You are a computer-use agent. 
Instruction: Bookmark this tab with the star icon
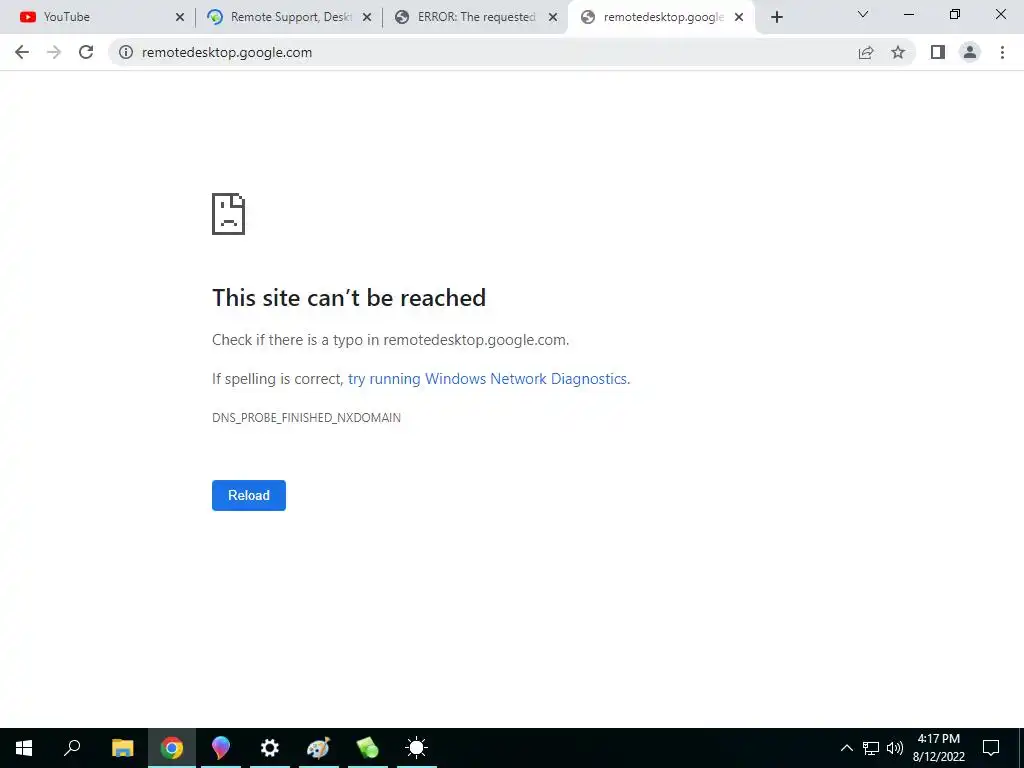point(898,52)
